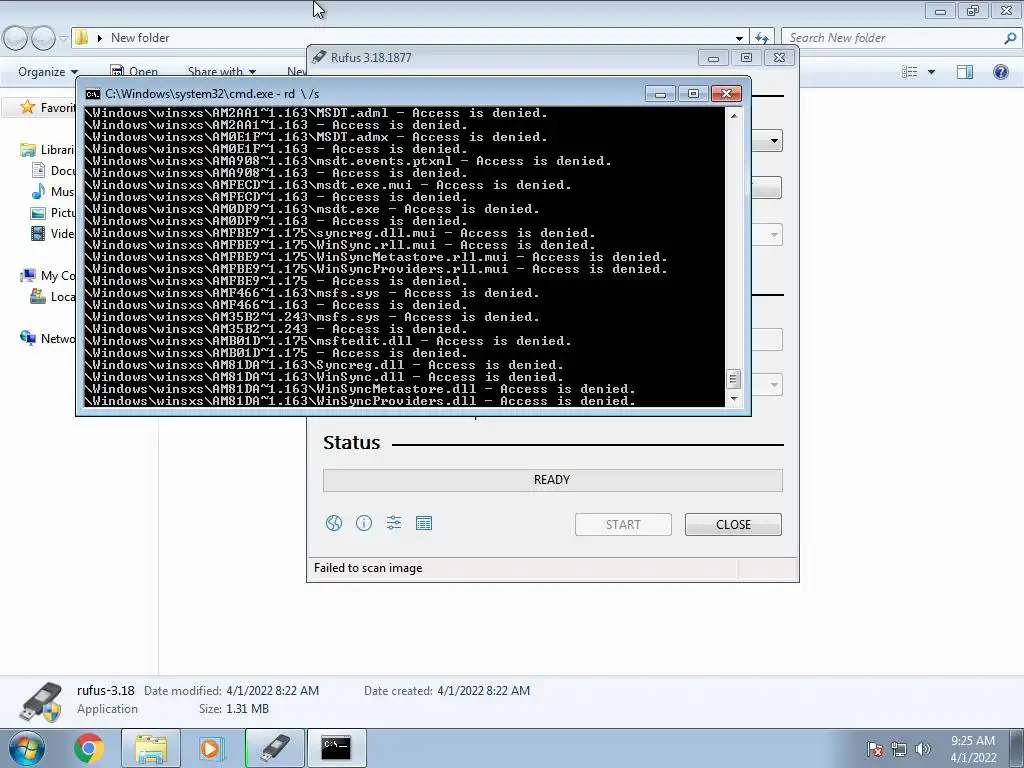Open Explorer help question mark icon

[1000, 72]
